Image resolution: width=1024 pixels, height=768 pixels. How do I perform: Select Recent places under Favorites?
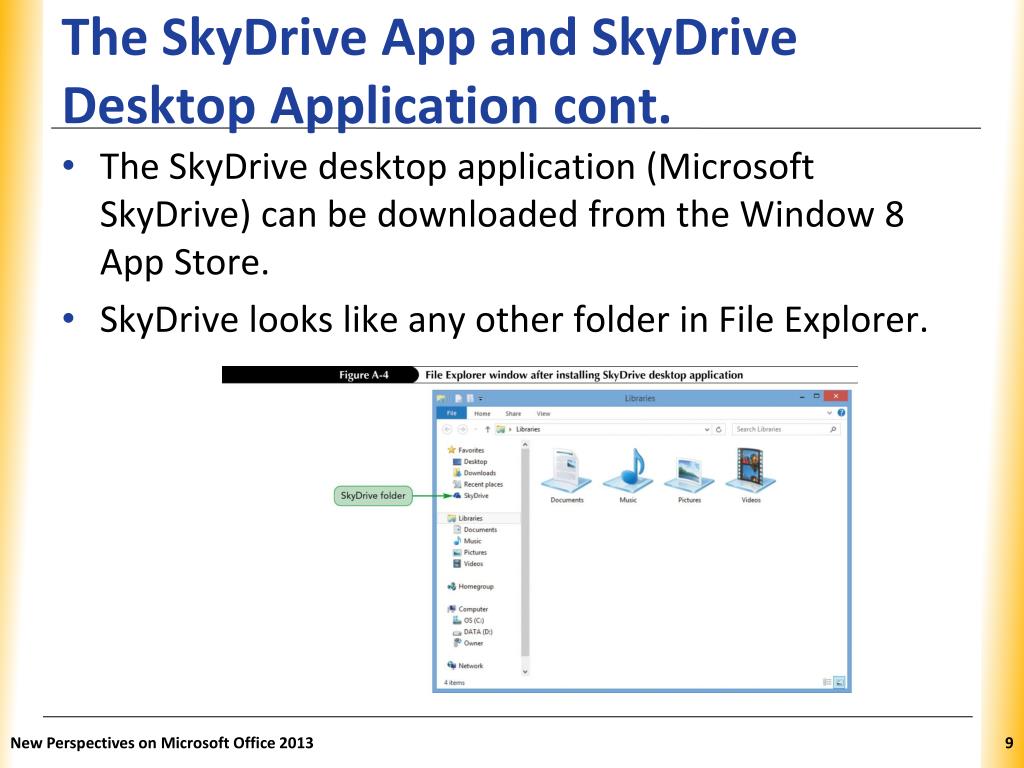click(478, 485)
